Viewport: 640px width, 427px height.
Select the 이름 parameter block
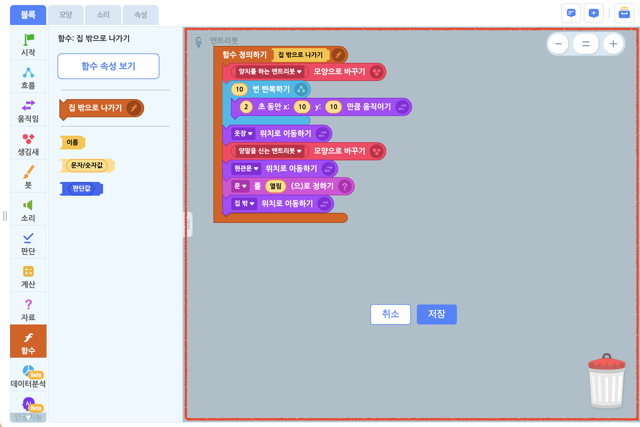pos(72,142)
